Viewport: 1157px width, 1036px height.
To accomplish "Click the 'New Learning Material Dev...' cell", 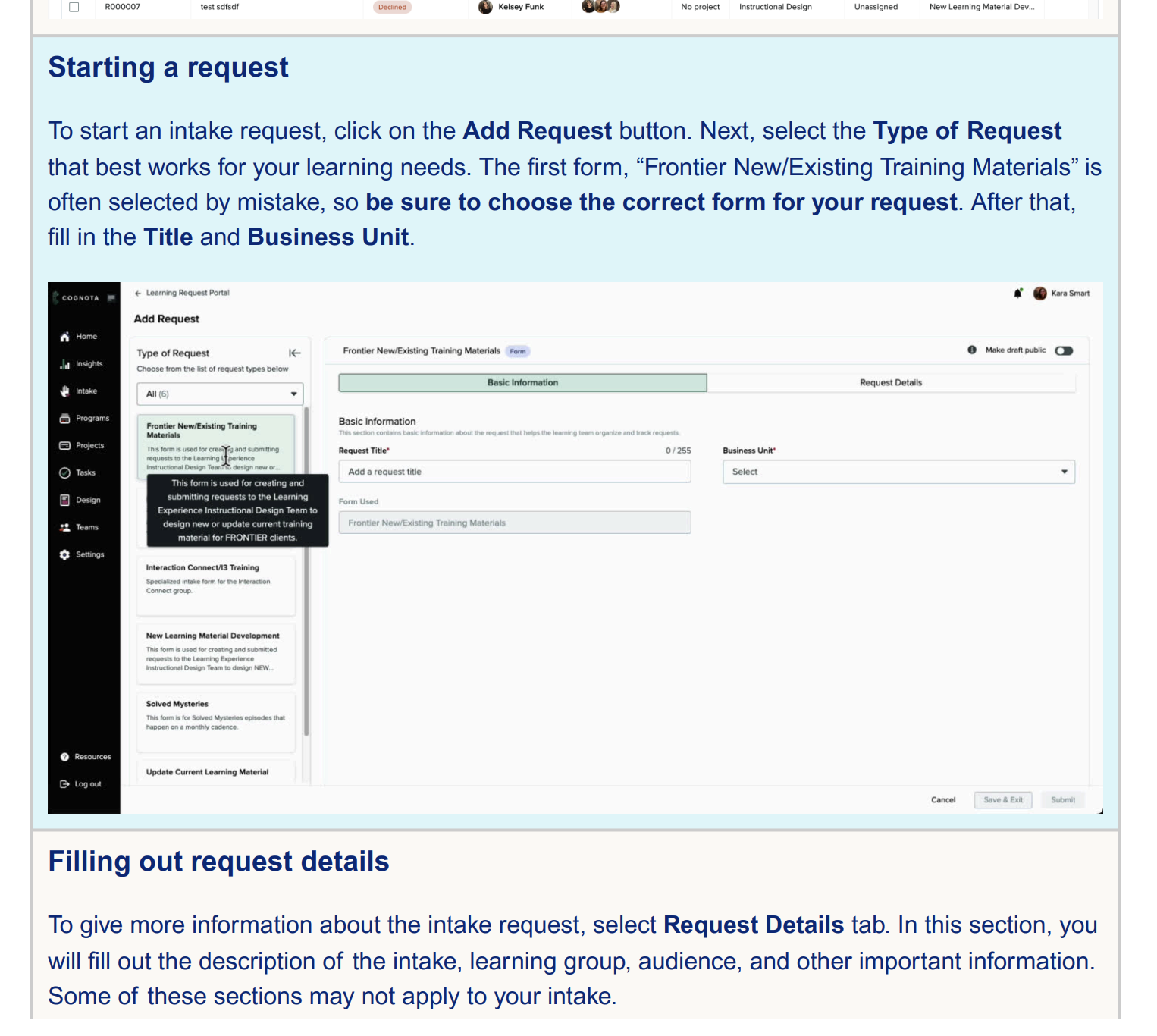I will 982,7.
